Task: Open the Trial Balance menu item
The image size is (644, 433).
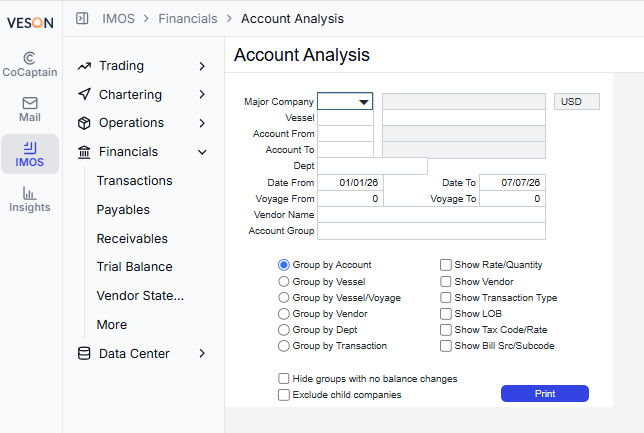Action: [134, 267]
